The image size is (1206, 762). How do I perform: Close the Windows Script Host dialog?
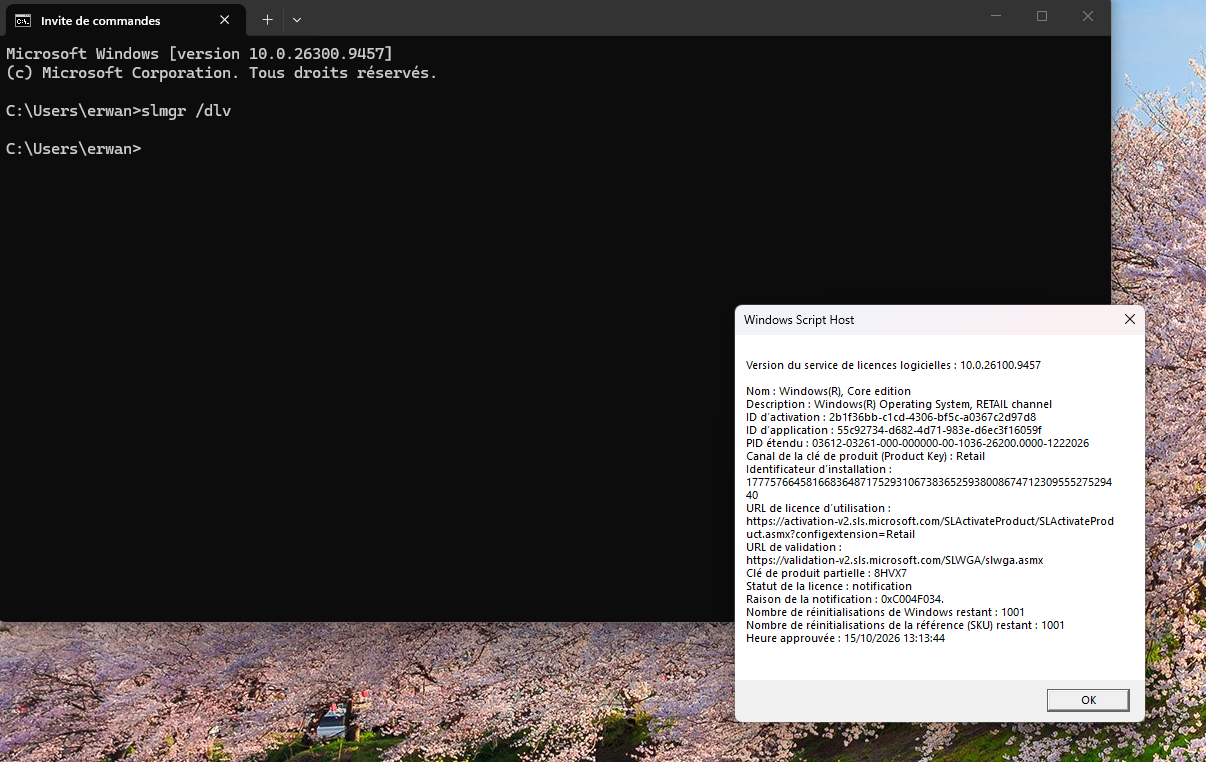(x=1129, y=319)
